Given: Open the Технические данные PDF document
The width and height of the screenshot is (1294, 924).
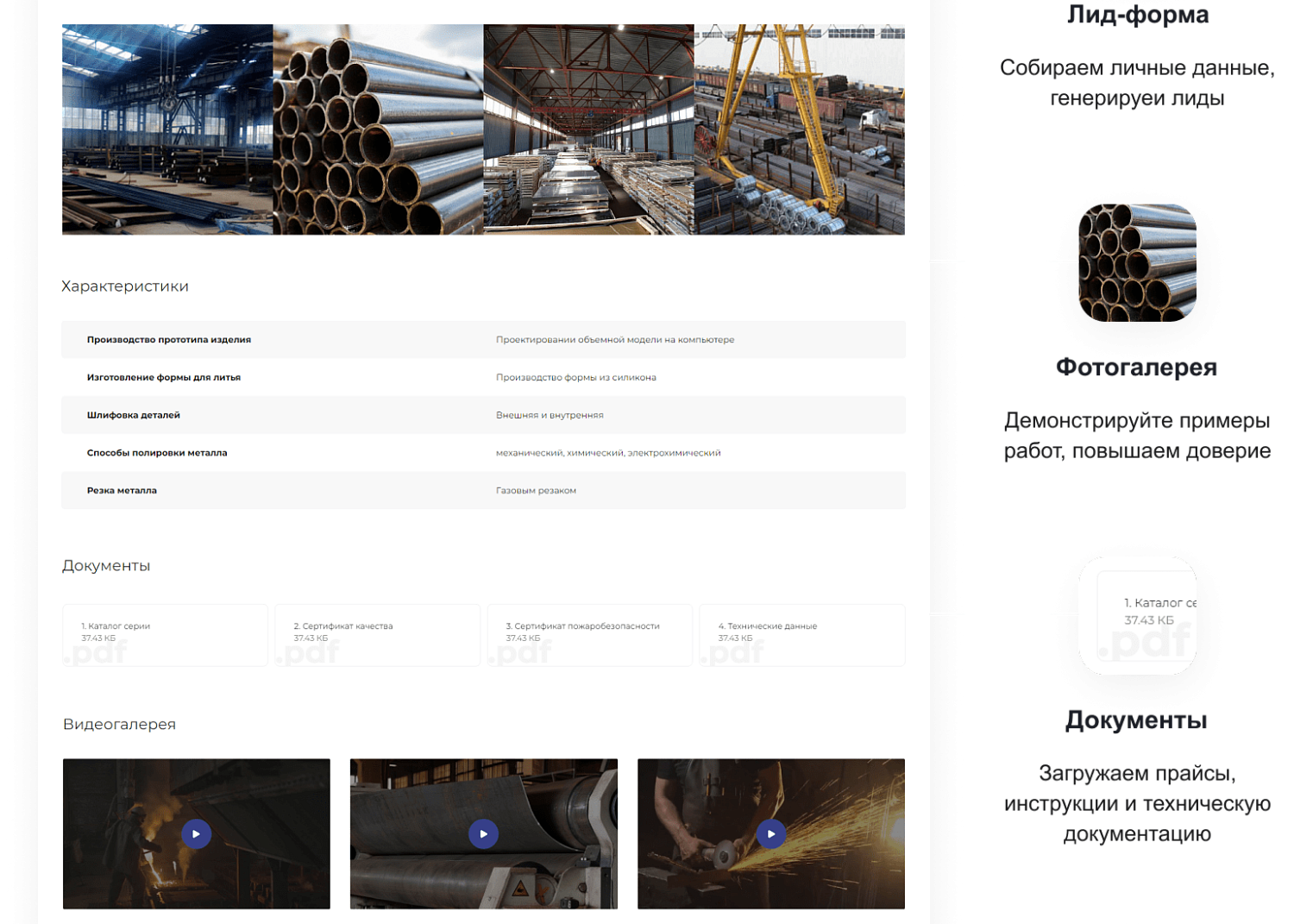Looking at the screenshot, I should point(801,635).
